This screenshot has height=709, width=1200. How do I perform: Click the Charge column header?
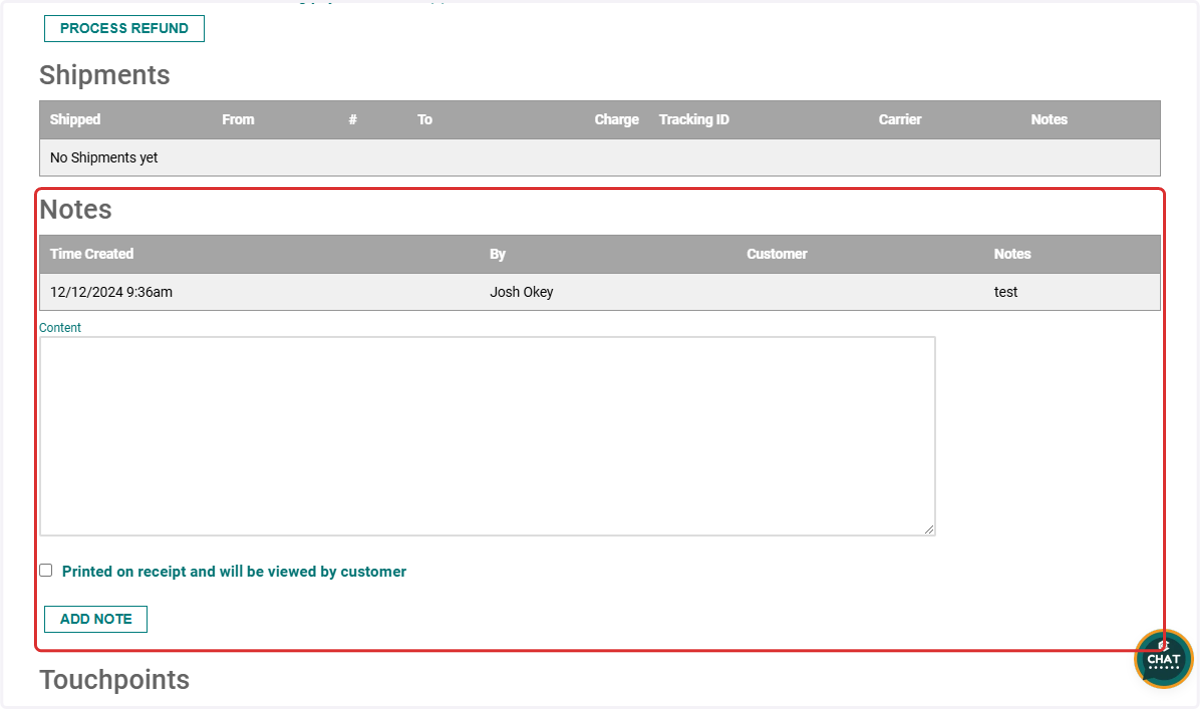pyautogui.click(x=617, y=119)
